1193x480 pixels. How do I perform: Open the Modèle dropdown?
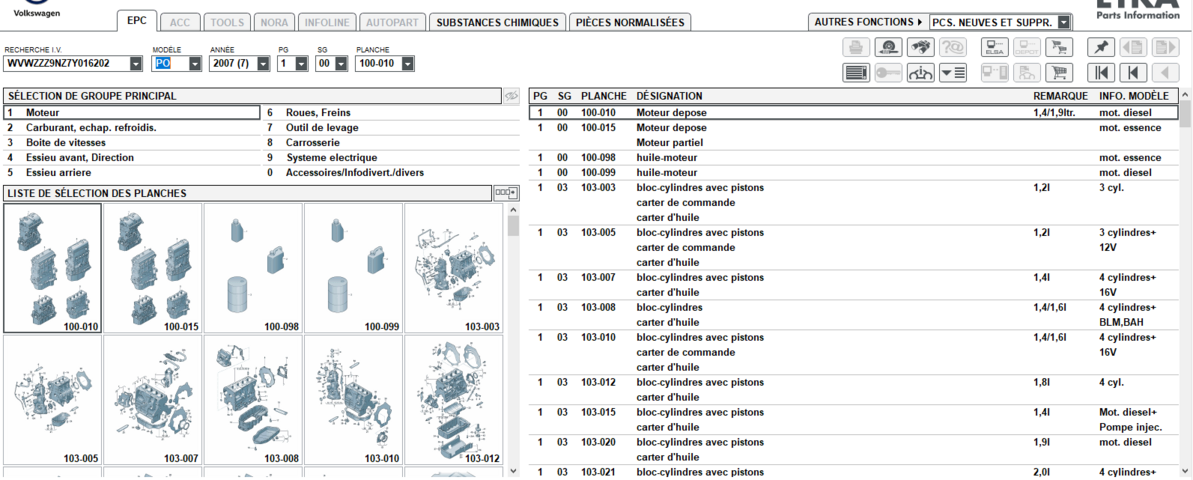(x=194, y=64)
